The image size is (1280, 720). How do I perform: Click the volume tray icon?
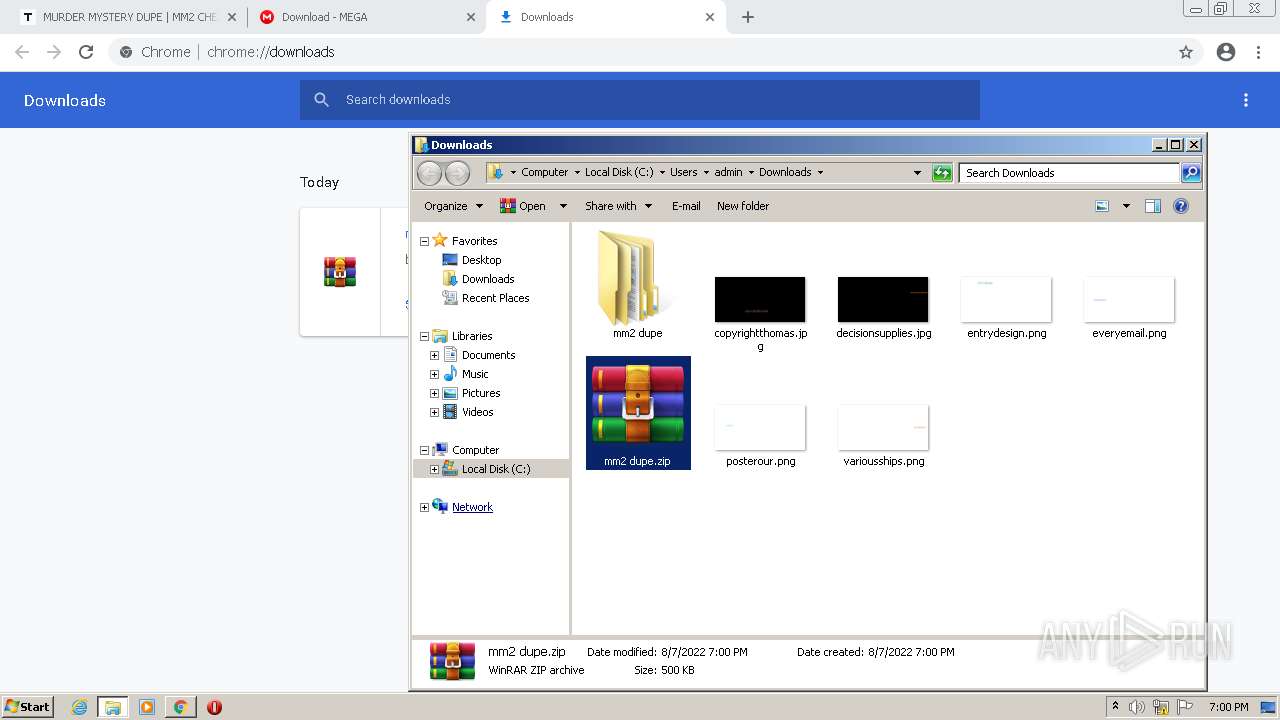1137,707
